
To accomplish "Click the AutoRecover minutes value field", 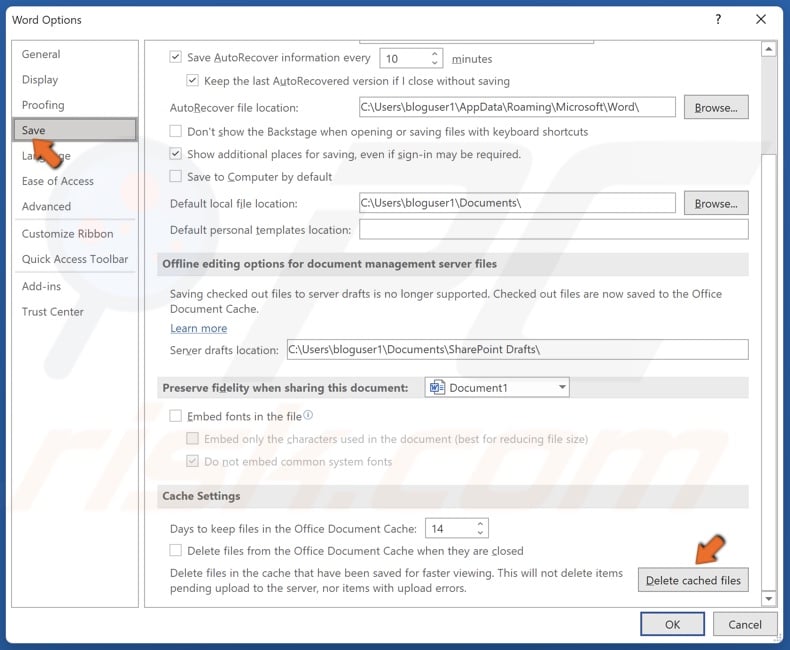I will (x=404, y=58).
